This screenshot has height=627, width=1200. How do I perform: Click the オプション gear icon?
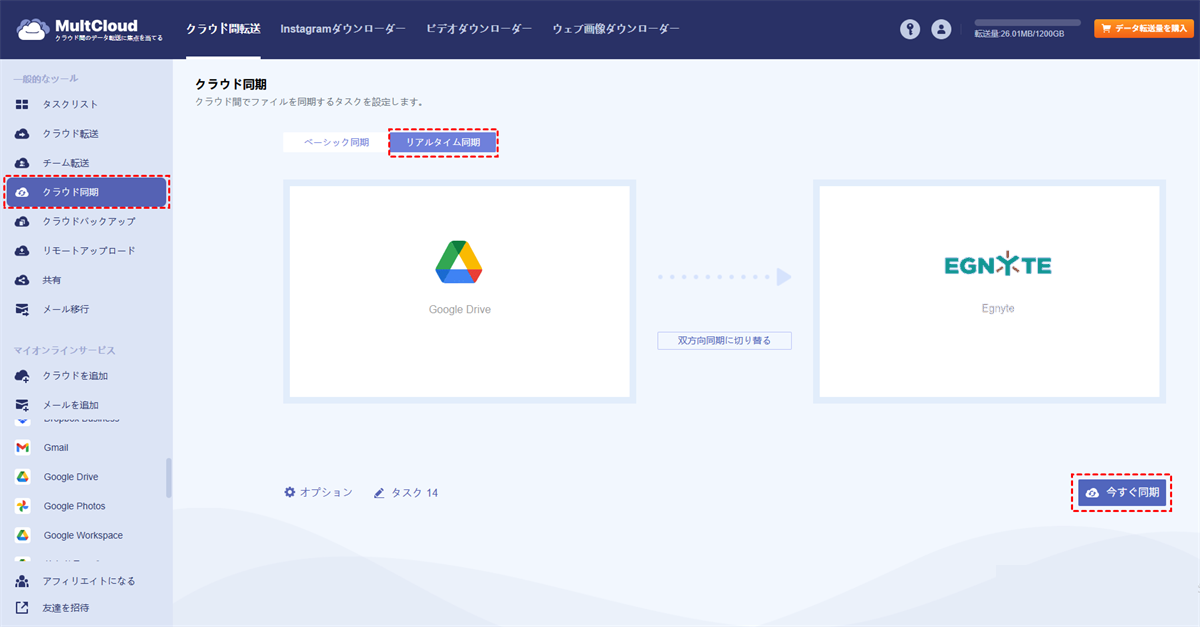pyautogui.click(x=290, y=492)
